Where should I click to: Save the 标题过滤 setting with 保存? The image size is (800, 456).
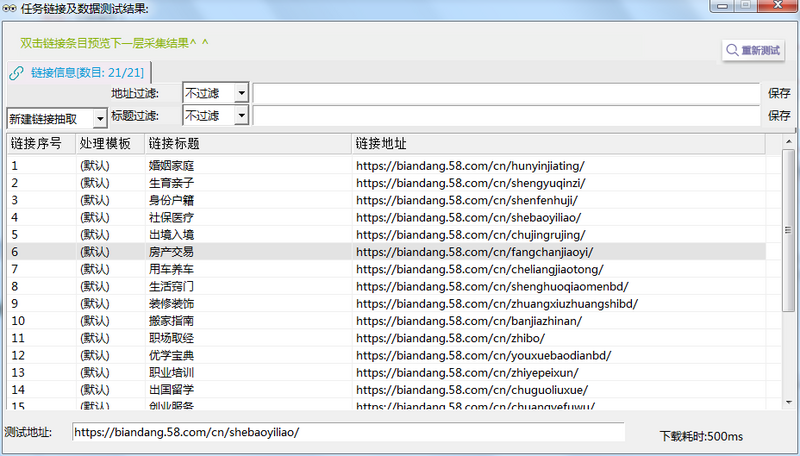pos(779,115)
